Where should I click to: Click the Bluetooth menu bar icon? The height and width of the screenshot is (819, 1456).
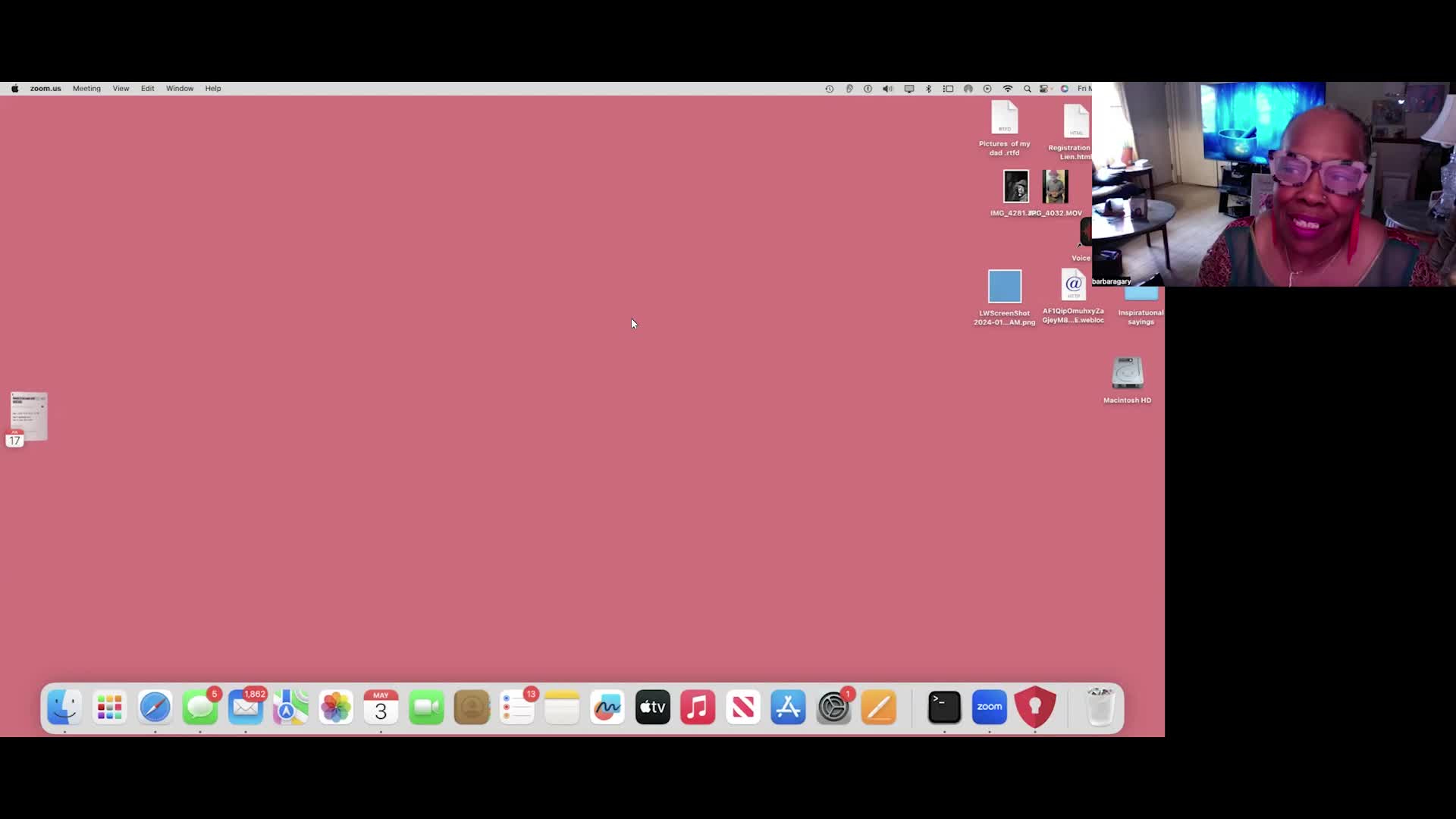tap(928, 89)
